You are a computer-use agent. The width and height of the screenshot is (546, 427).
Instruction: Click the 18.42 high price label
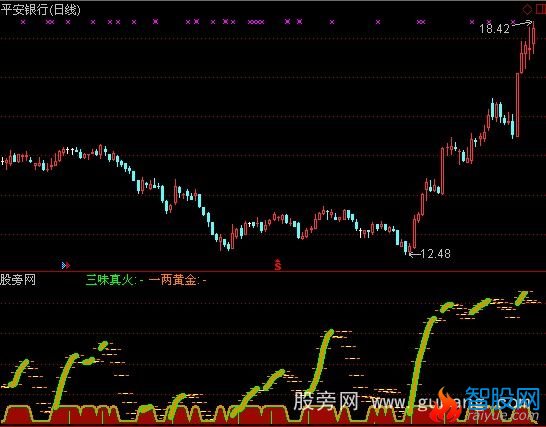494,29
